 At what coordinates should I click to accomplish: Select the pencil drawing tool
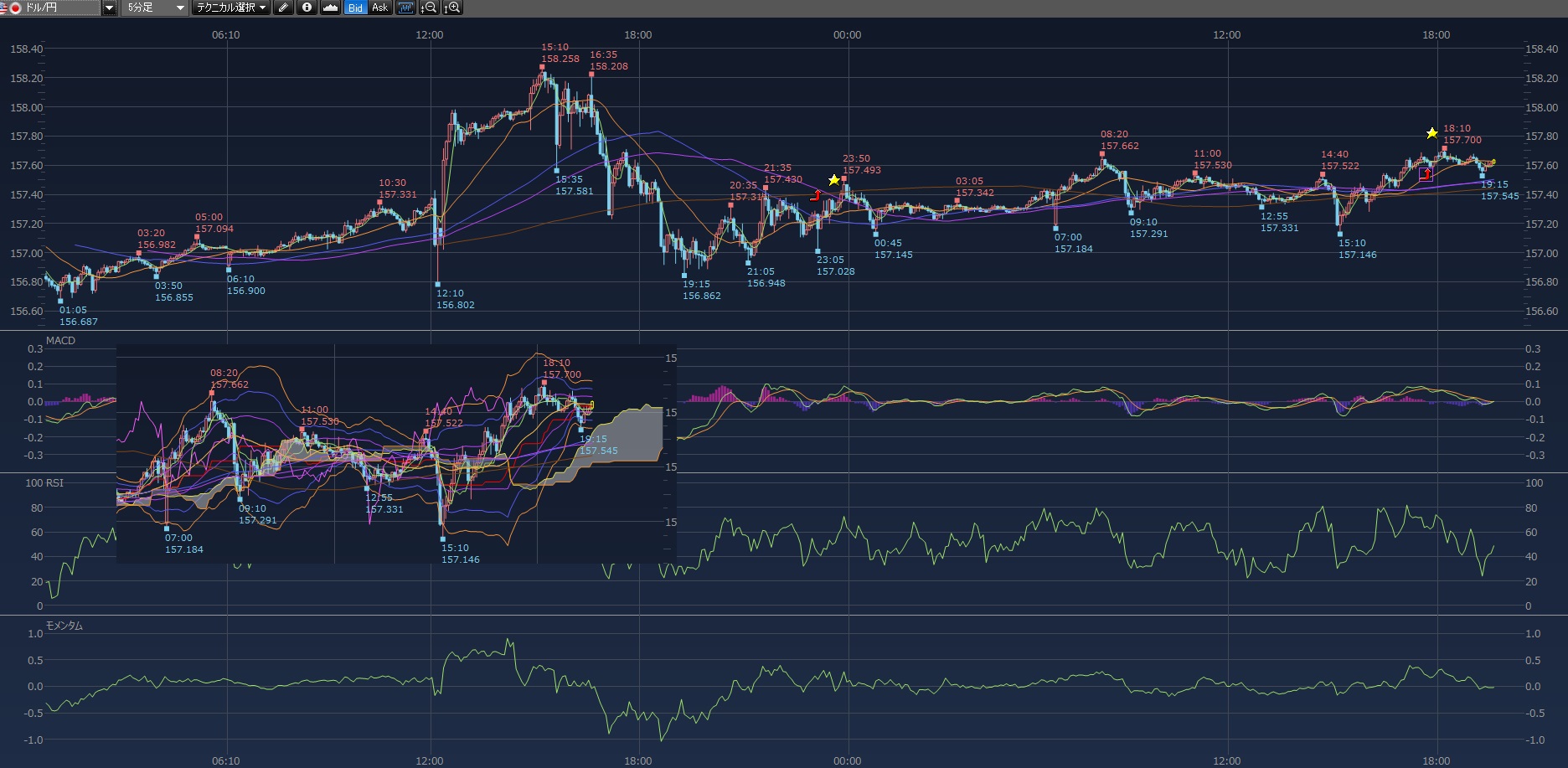click(283, 8)
